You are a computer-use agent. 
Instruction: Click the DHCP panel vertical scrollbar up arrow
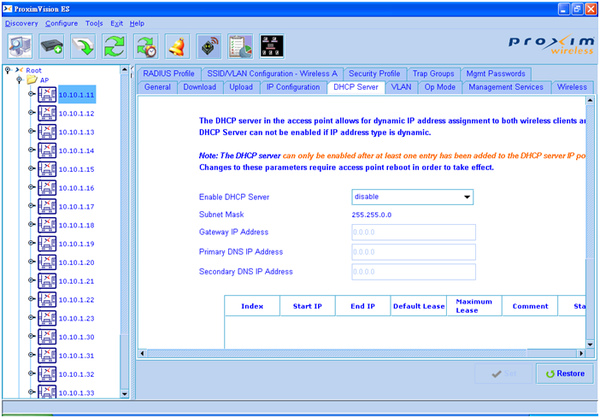590,100
